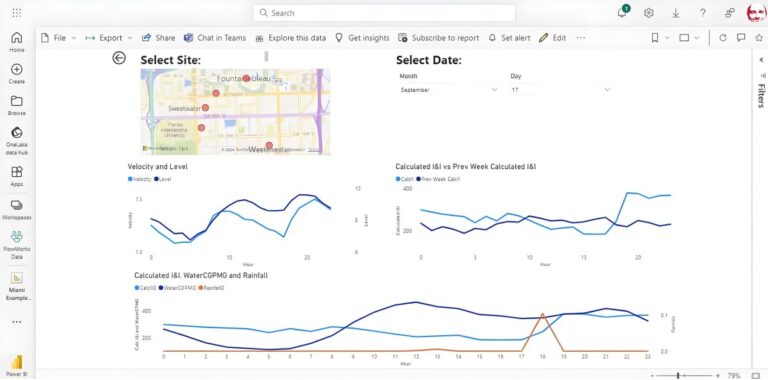Click Level legend item
The image size is (768, 380).
[x=163, y=179]
